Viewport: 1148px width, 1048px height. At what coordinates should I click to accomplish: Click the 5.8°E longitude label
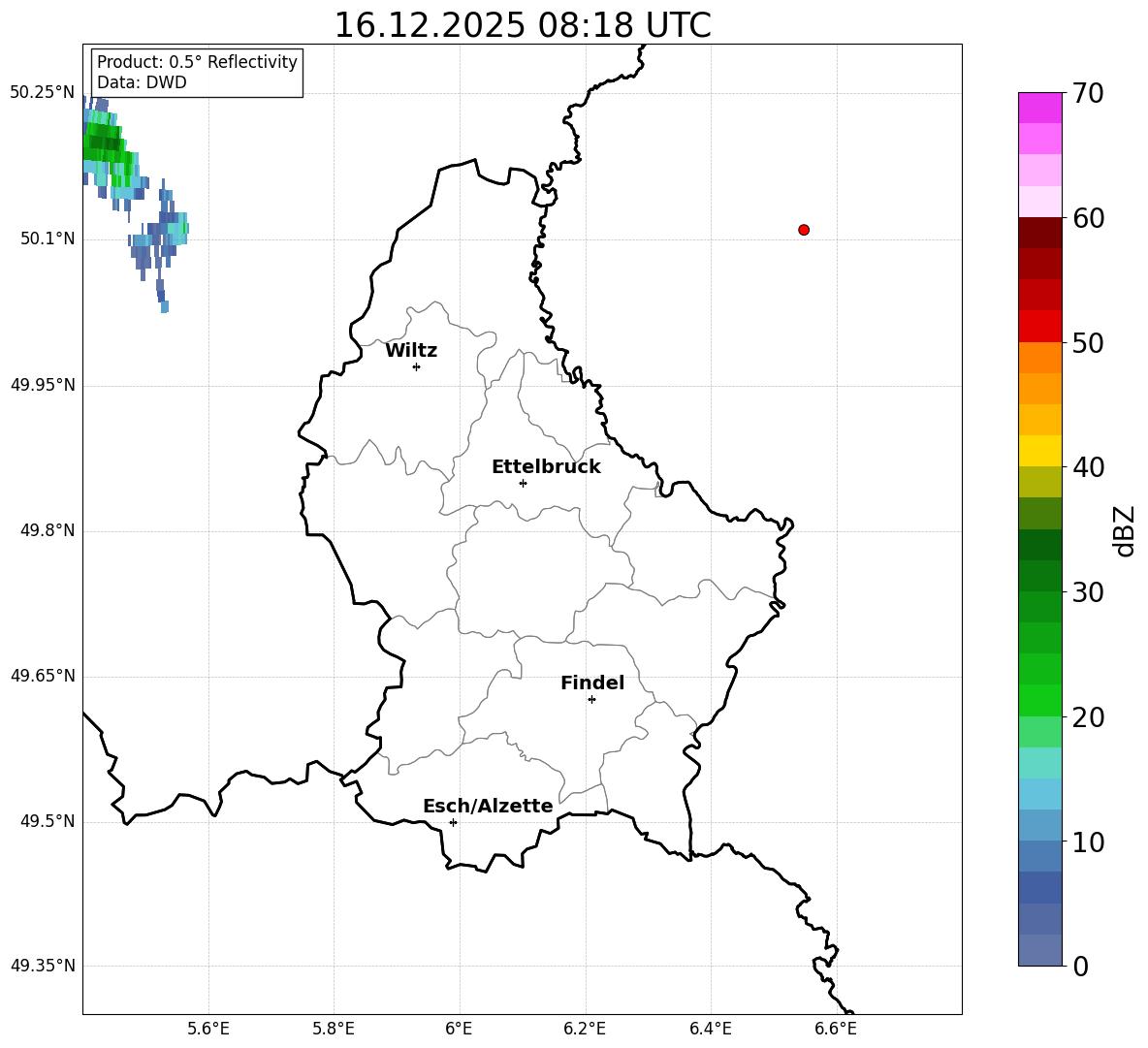pos(334,1029)
